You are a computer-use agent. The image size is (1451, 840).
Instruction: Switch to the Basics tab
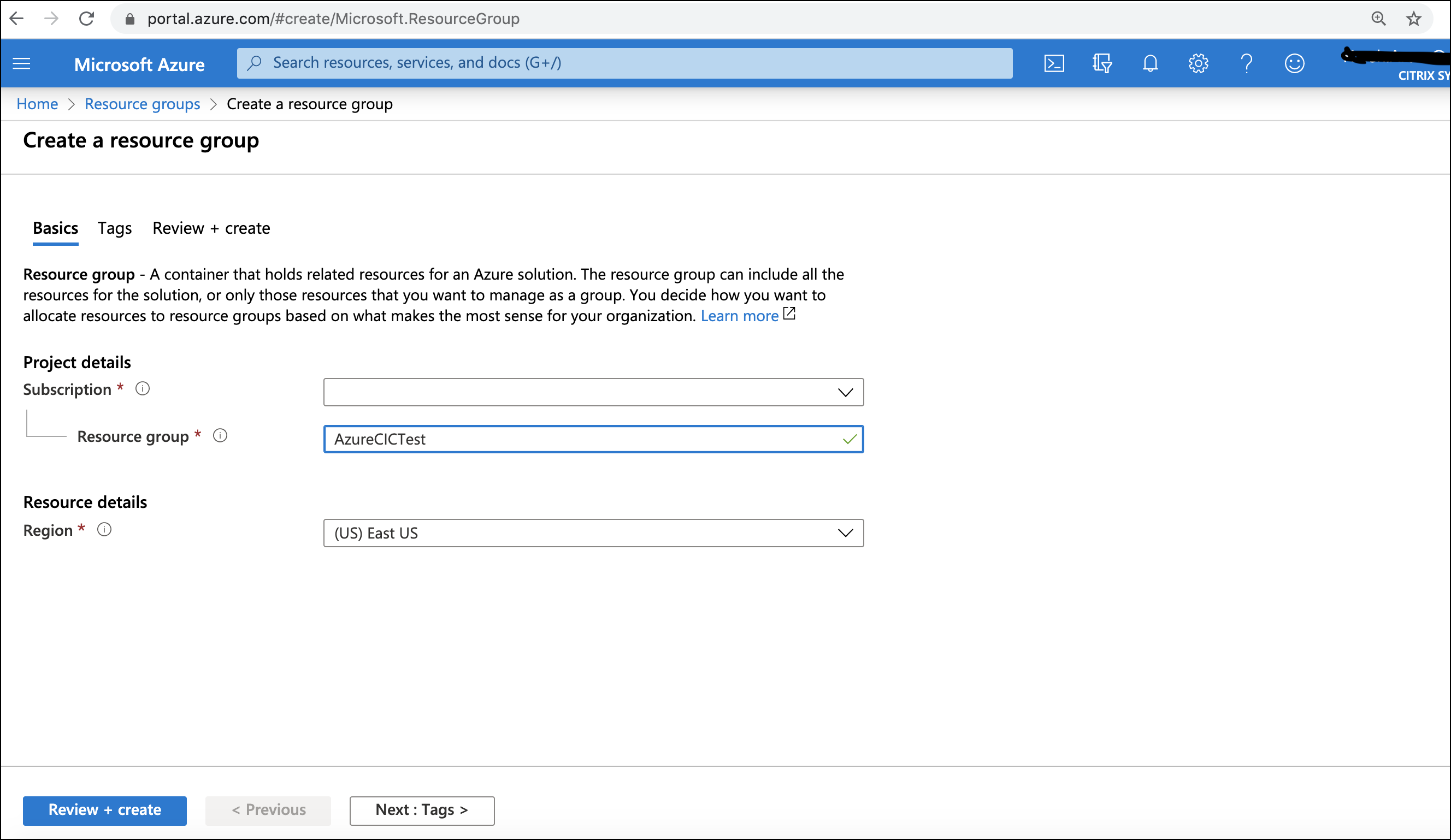55,228
